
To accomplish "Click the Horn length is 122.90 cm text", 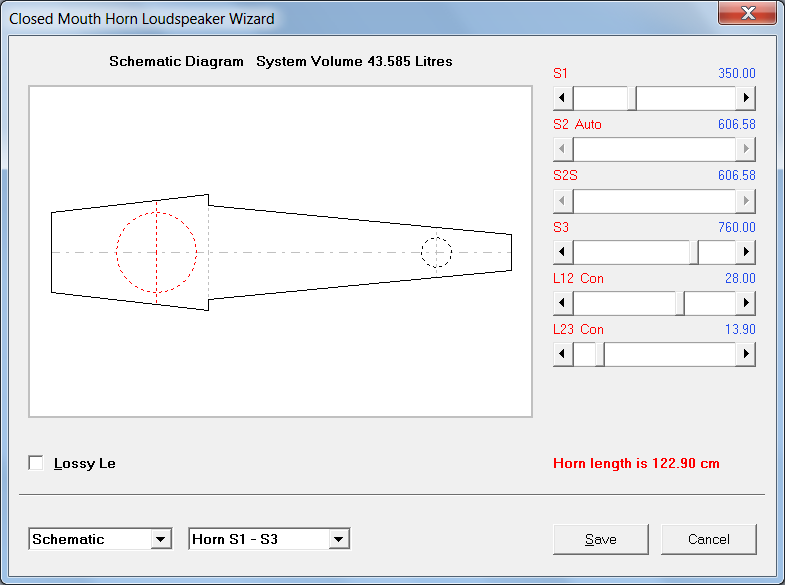I will [x=636, y=463].
